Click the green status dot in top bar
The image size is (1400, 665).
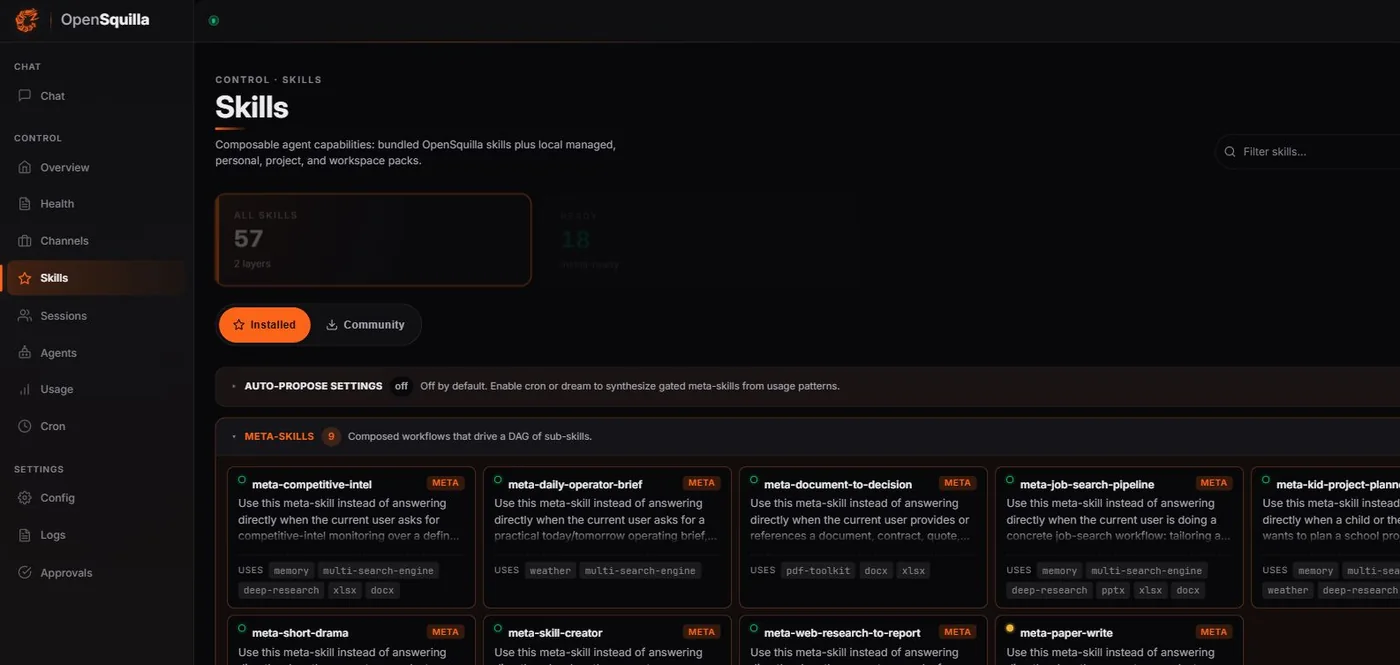(213, 20)
